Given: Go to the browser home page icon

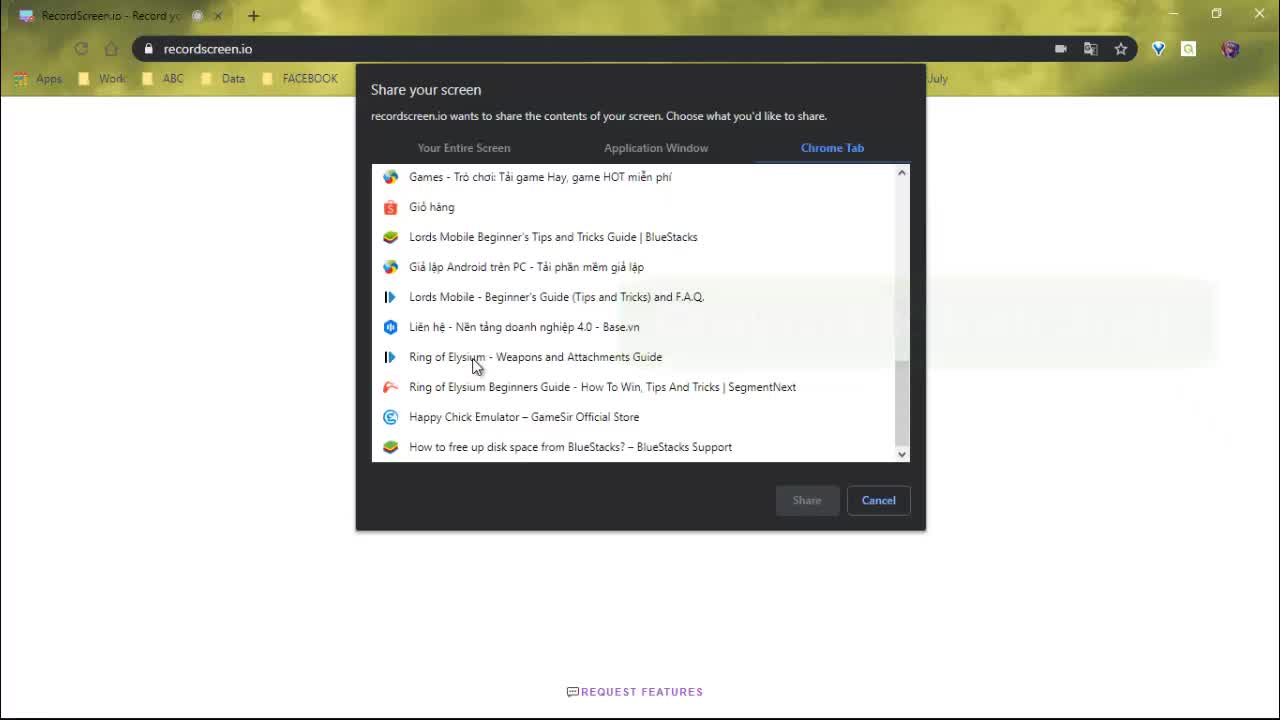Looking at the screenshot, I should coord(111,48).
